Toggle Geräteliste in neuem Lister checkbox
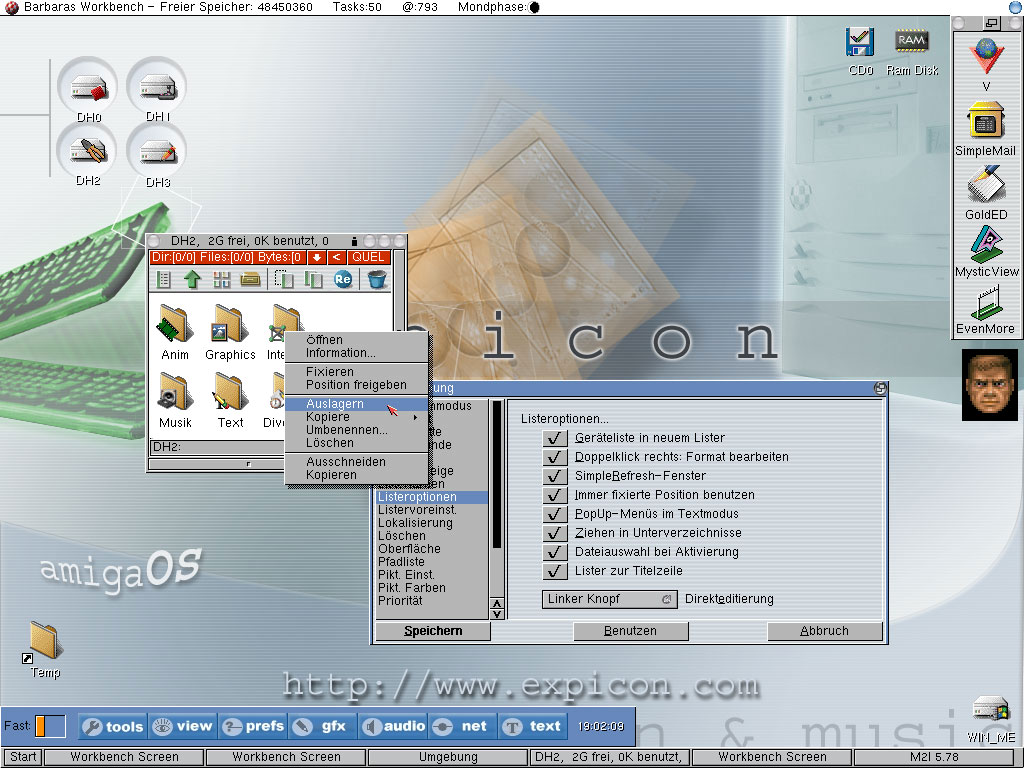The width and height of the screenshot is (1024, 768). coord(555,438)
